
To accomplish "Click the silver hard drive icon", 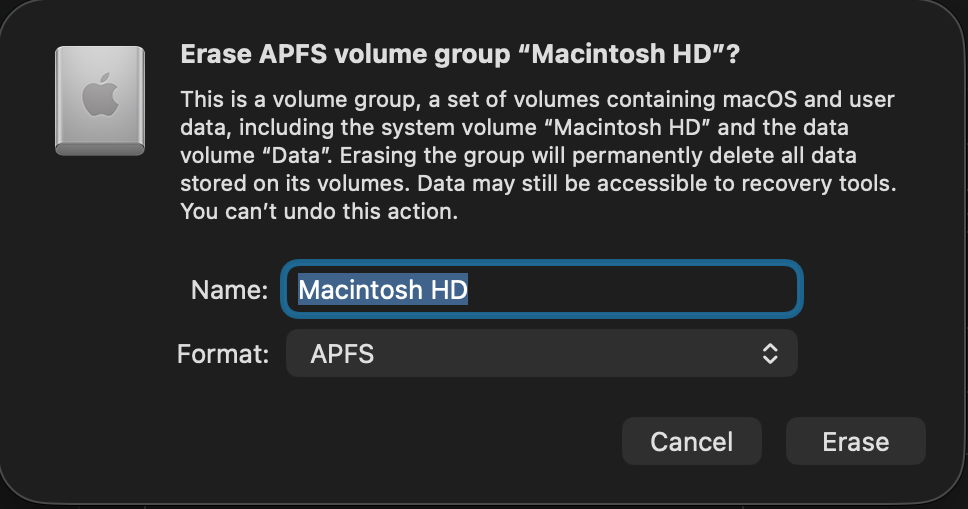I will coord(100,100).
